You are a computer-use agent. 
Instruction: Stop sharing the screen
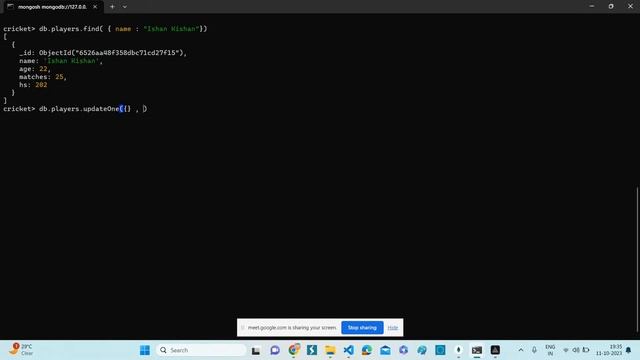pyautogui.click(x=362, y=327)
